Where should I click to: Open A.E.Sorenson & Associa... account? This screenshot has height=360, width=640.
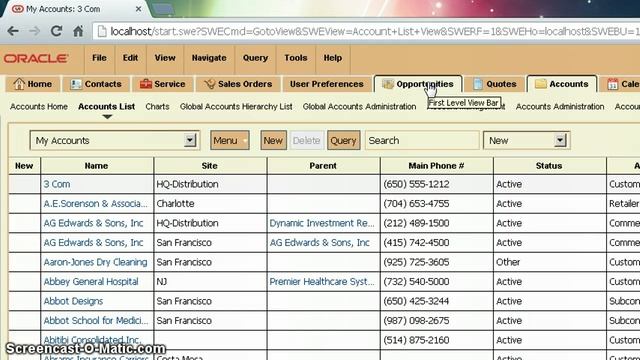pos(96,204)
